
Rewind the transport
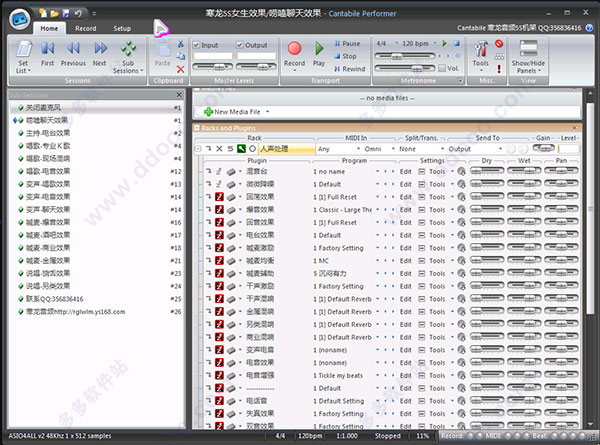(x=350, y=69)
